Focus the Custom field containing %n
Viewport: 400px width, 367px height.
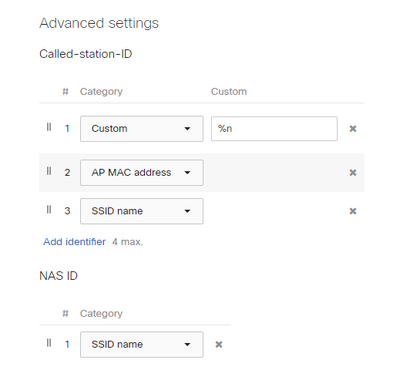274,129
